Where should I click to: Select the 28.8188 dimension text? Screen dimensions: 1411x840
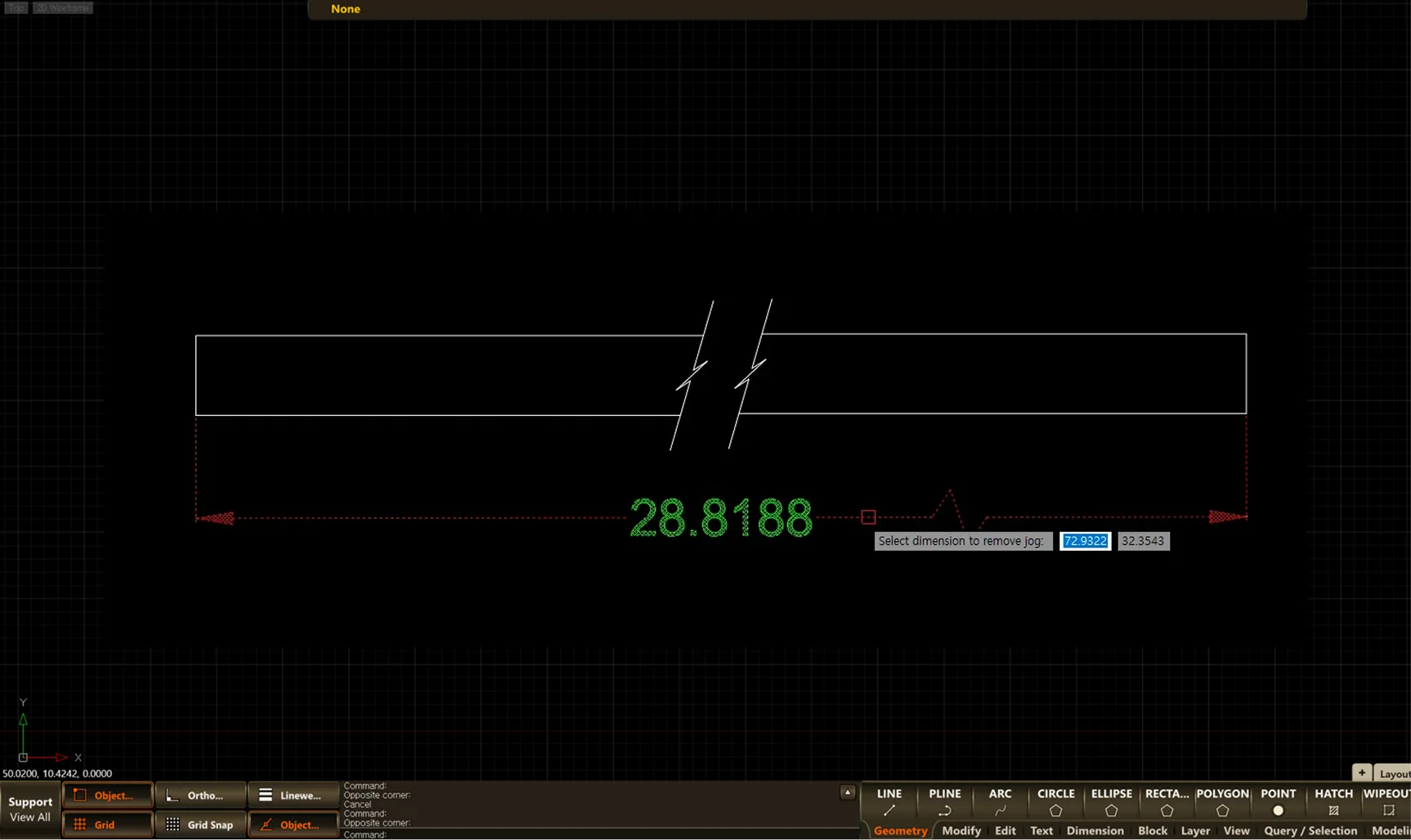721,518
